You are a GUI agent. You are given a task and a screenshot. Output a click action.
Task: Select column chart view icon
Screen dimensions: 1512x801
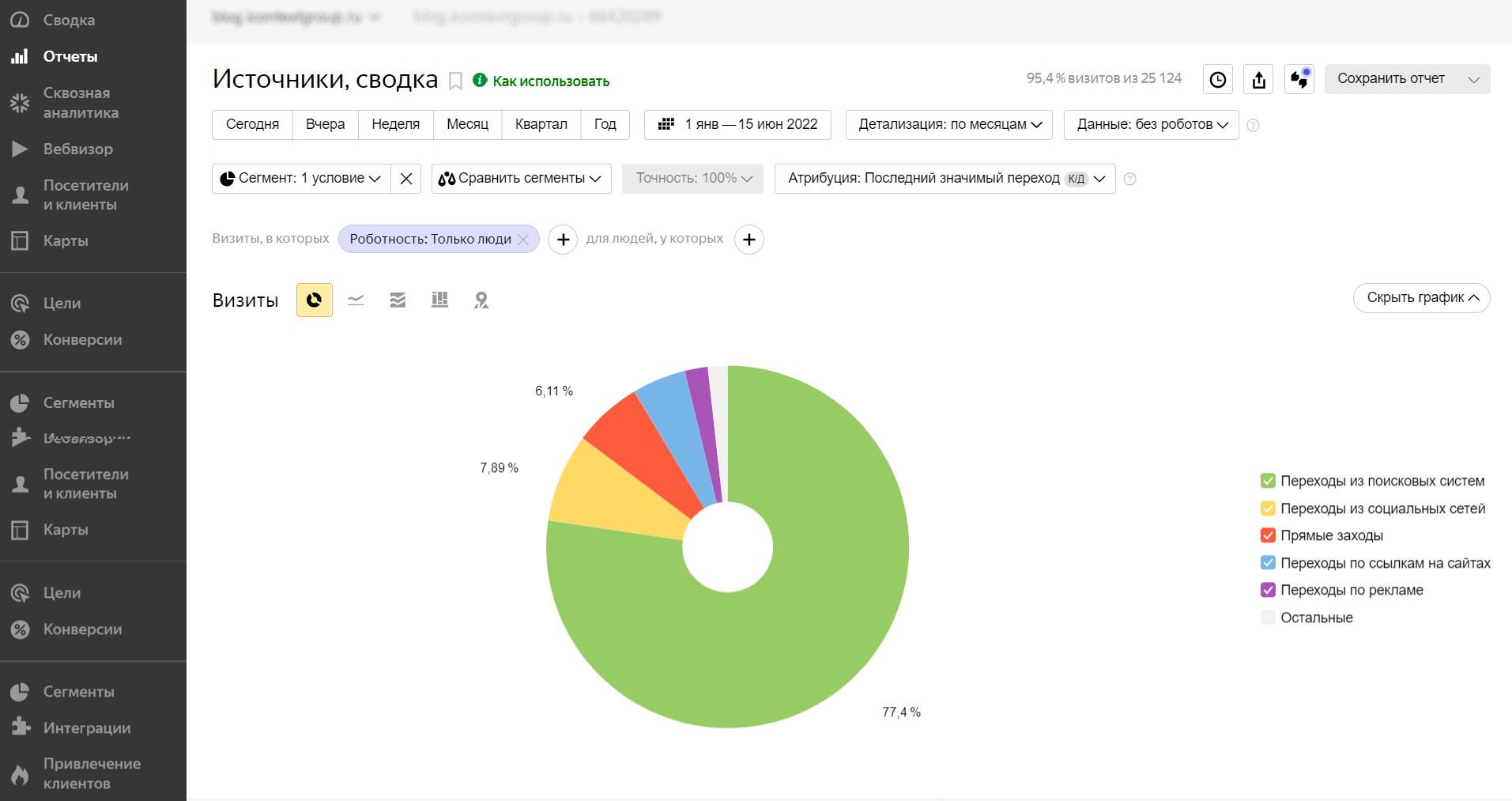(x=439, y=300)
